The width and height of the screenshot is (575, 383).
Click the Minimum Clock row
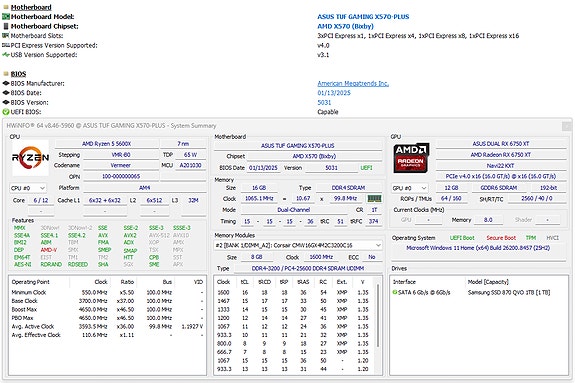coord(107,292)
